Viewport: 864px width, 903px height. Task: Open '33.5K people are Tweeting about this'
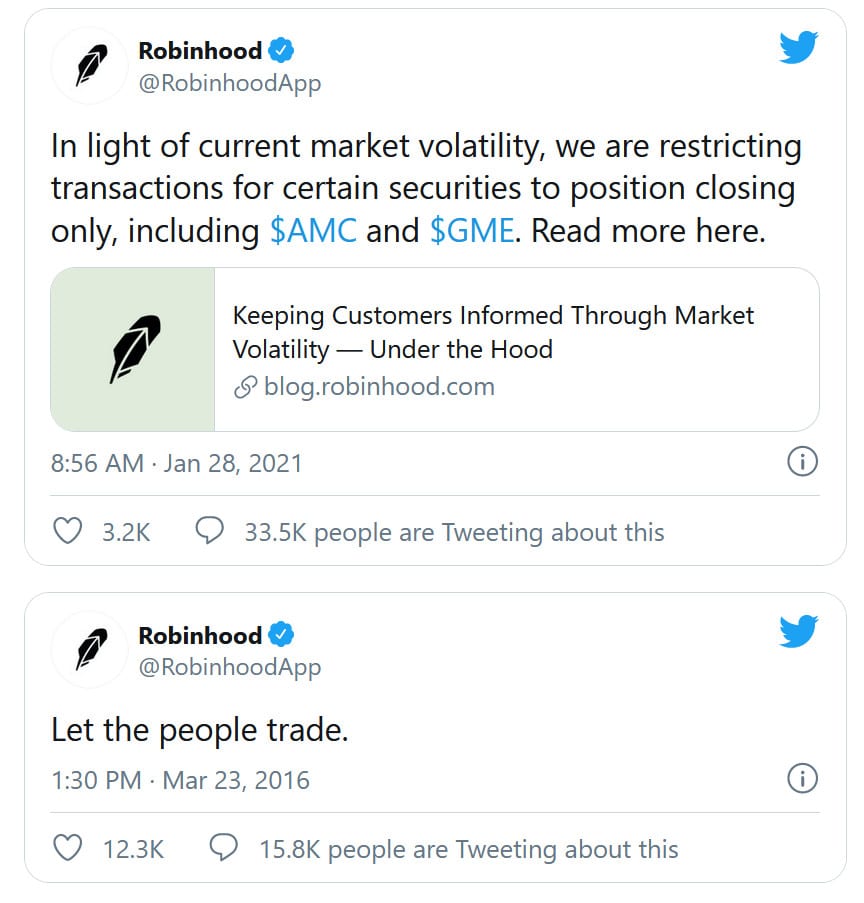click(454, 532)
